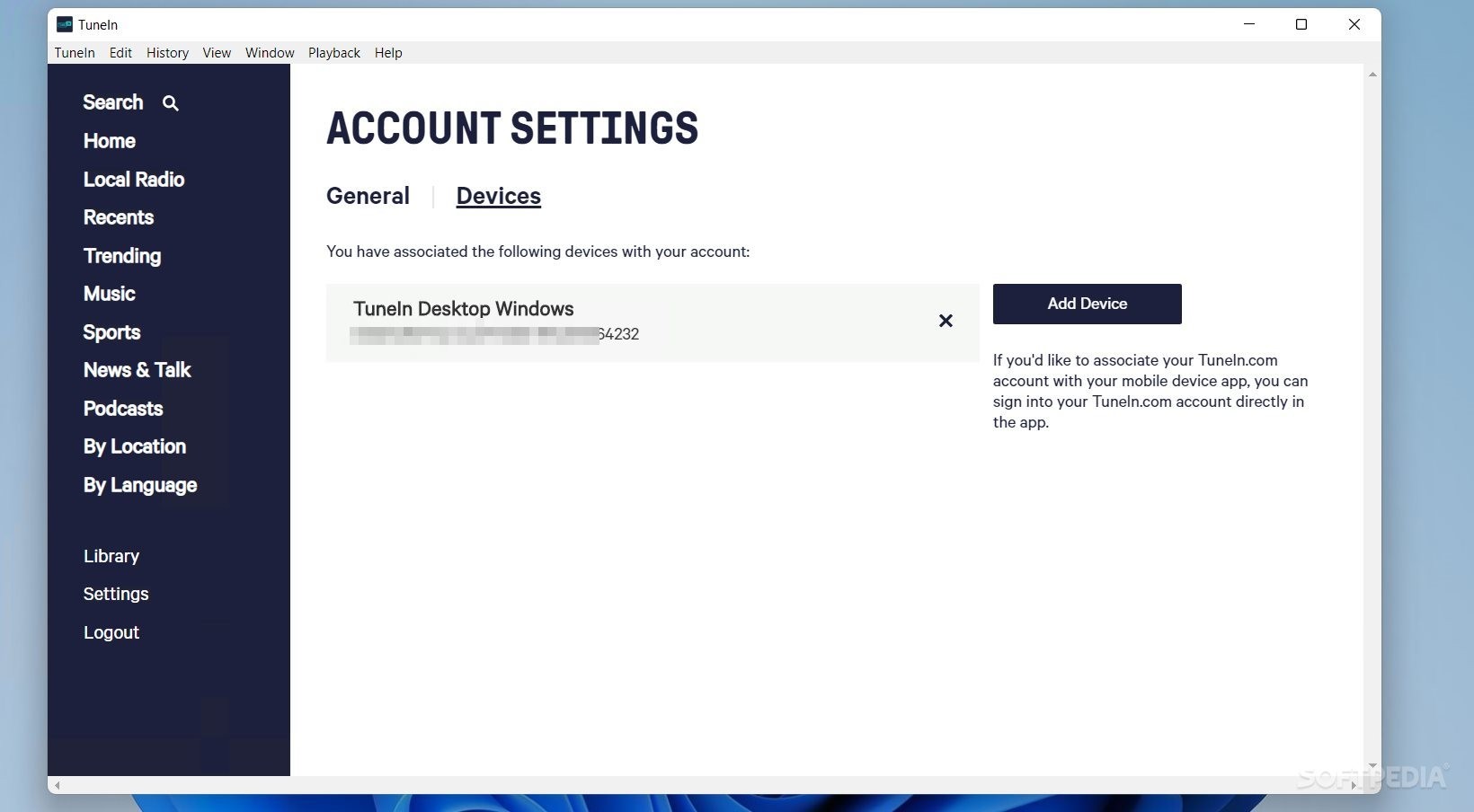Open the Sports category

(112, 332)
